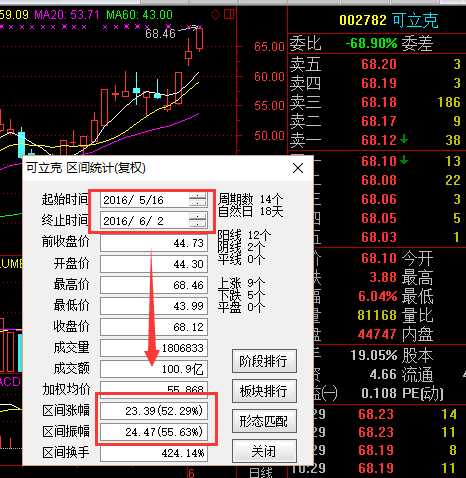Click the 形态匹配 pattern match button

[264, 421]
